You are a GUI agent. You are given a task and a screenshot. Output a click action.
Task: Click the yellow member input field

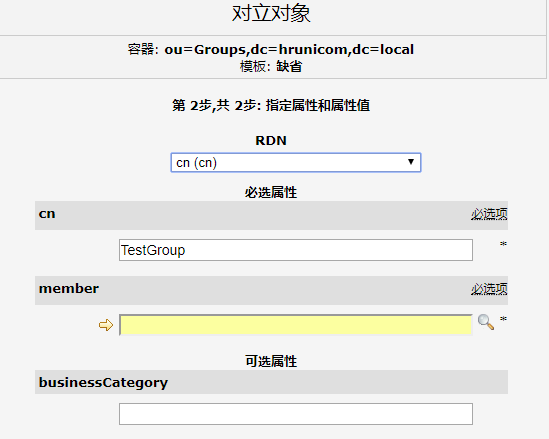[x=296, y=325]
